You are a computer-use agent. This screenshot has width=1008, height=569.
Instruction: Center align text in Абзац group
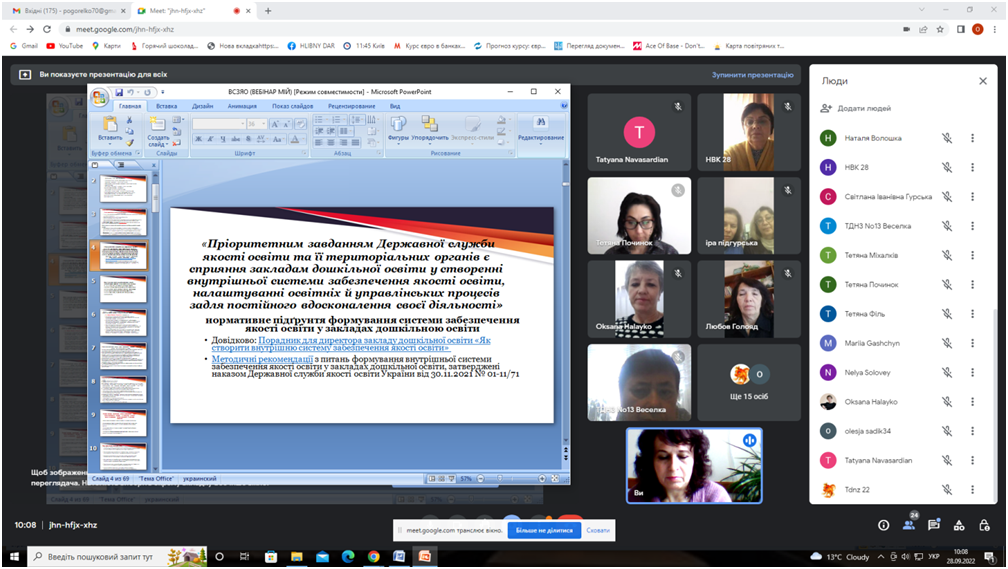tap(331, 142)
